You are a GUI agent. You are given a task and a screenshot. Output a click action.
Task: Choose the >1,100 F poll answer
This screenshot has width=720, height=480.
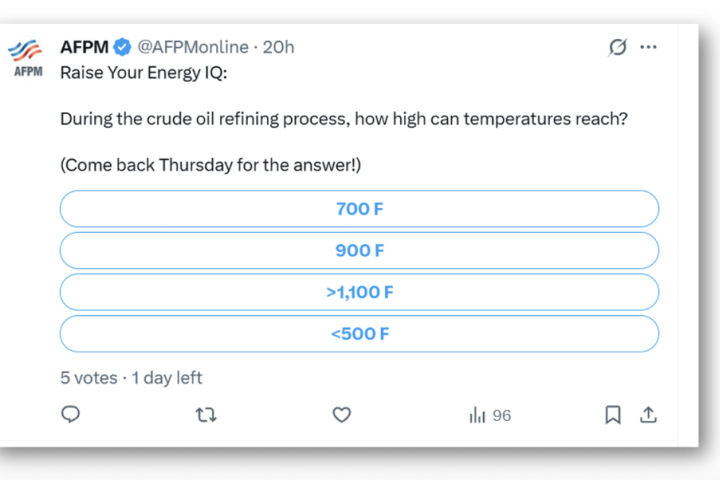pyautogui.click(x=359, y=293)
